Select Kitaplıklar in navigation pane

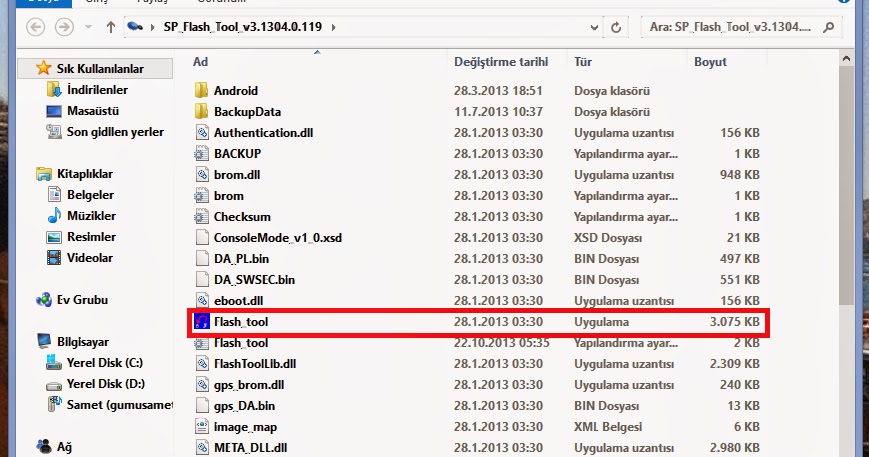click(85, 174)
